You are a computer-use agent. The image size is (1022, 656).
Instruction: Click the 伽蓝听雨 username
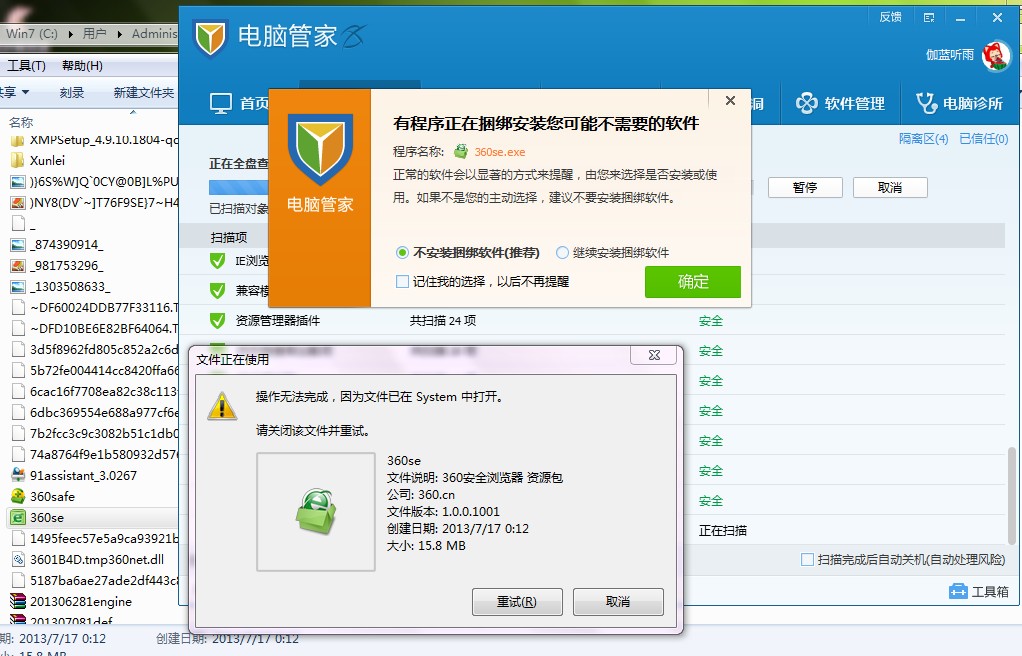[x=950, y=55]
